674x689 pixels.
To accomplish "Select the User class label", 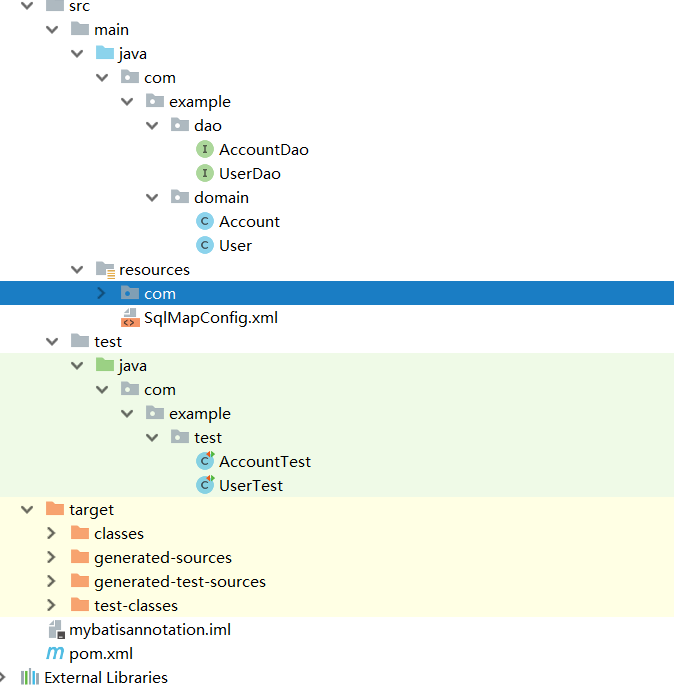I will point(236,246).
